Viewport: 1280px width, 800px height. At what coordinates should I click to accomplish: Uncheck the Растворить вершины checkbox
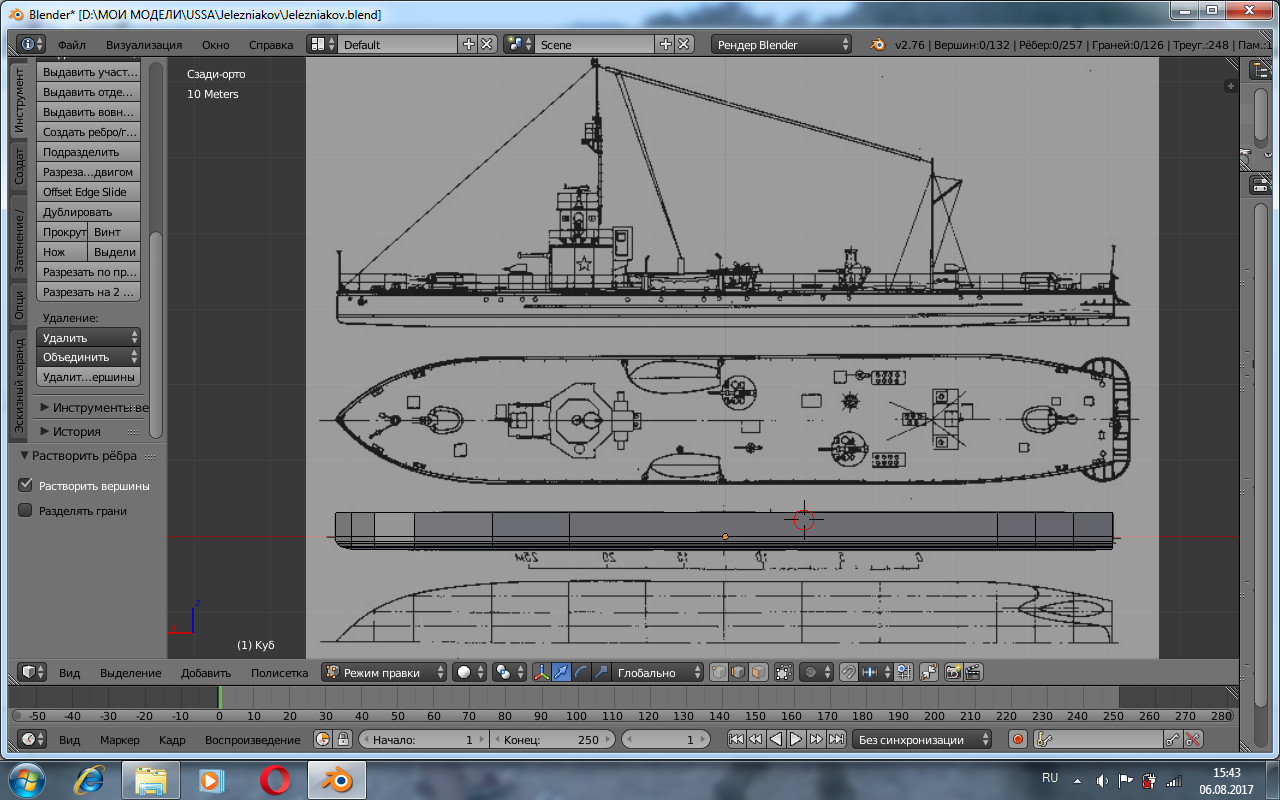click(26, 486)
